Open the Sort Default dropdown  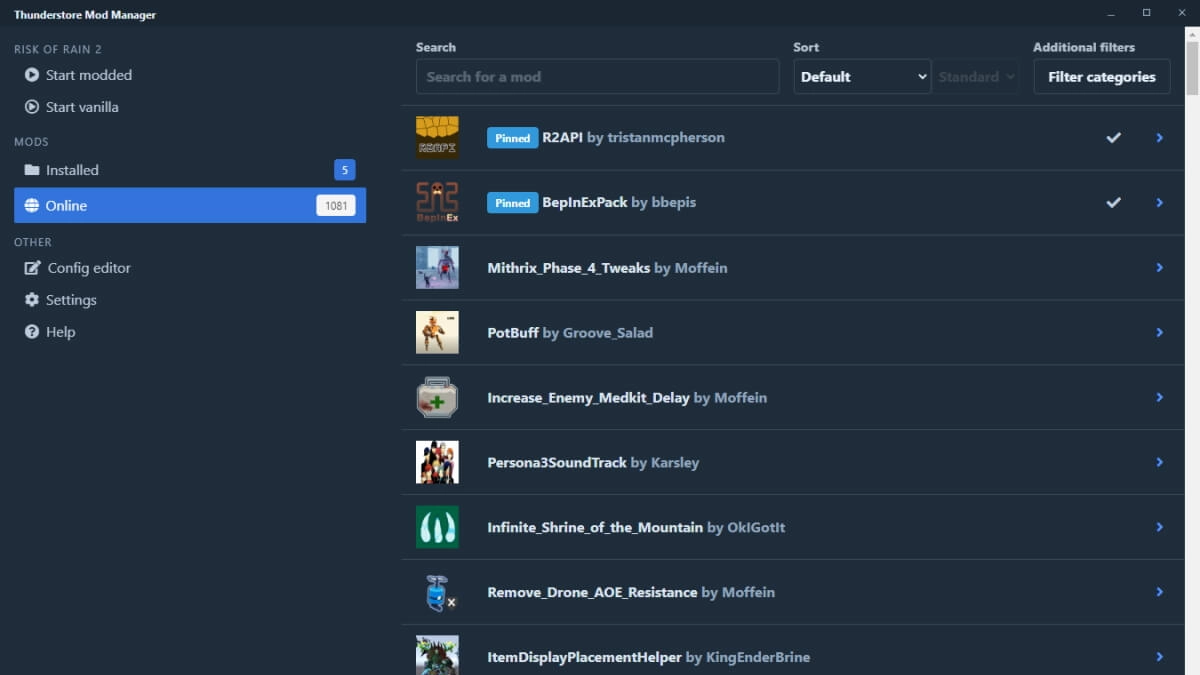pos(862,77)
